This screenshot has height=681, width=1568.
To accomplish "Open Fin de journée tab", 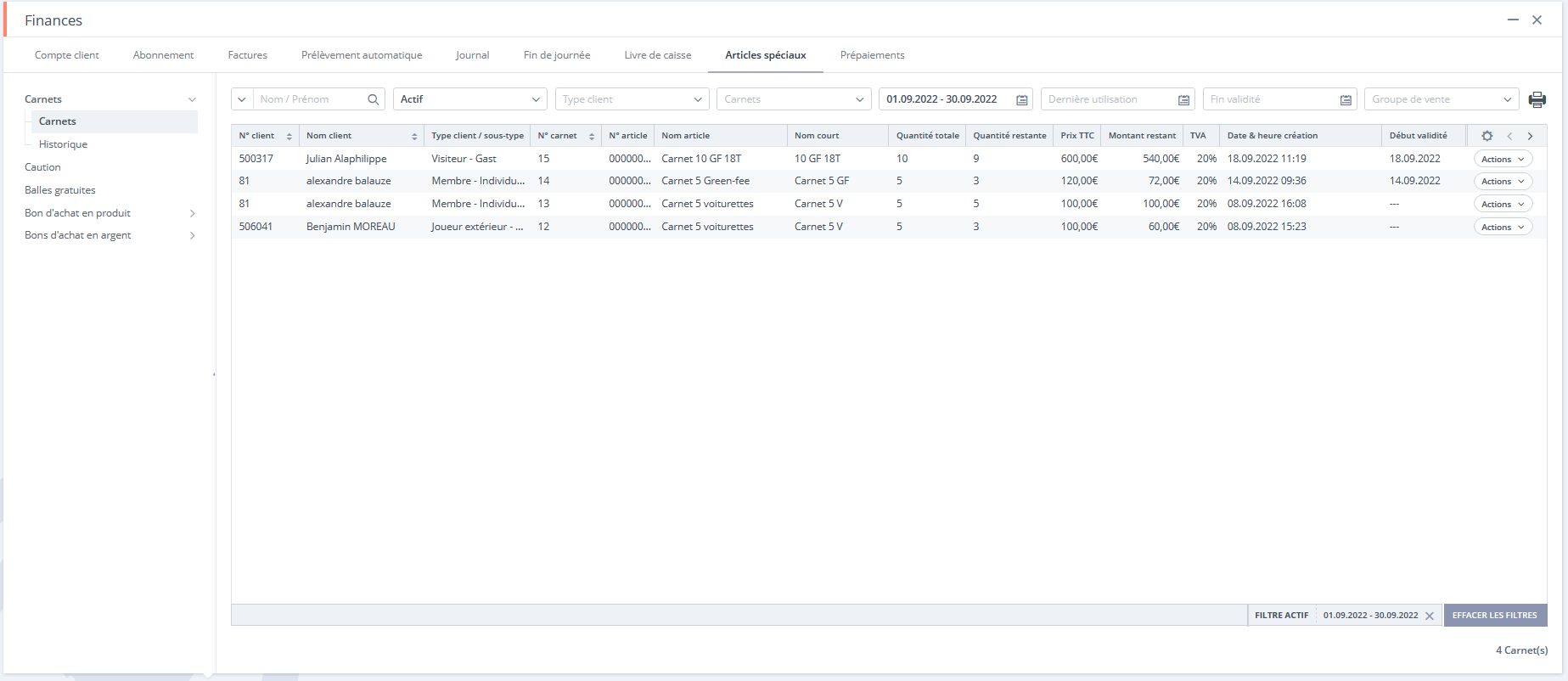I will (557, 55).
